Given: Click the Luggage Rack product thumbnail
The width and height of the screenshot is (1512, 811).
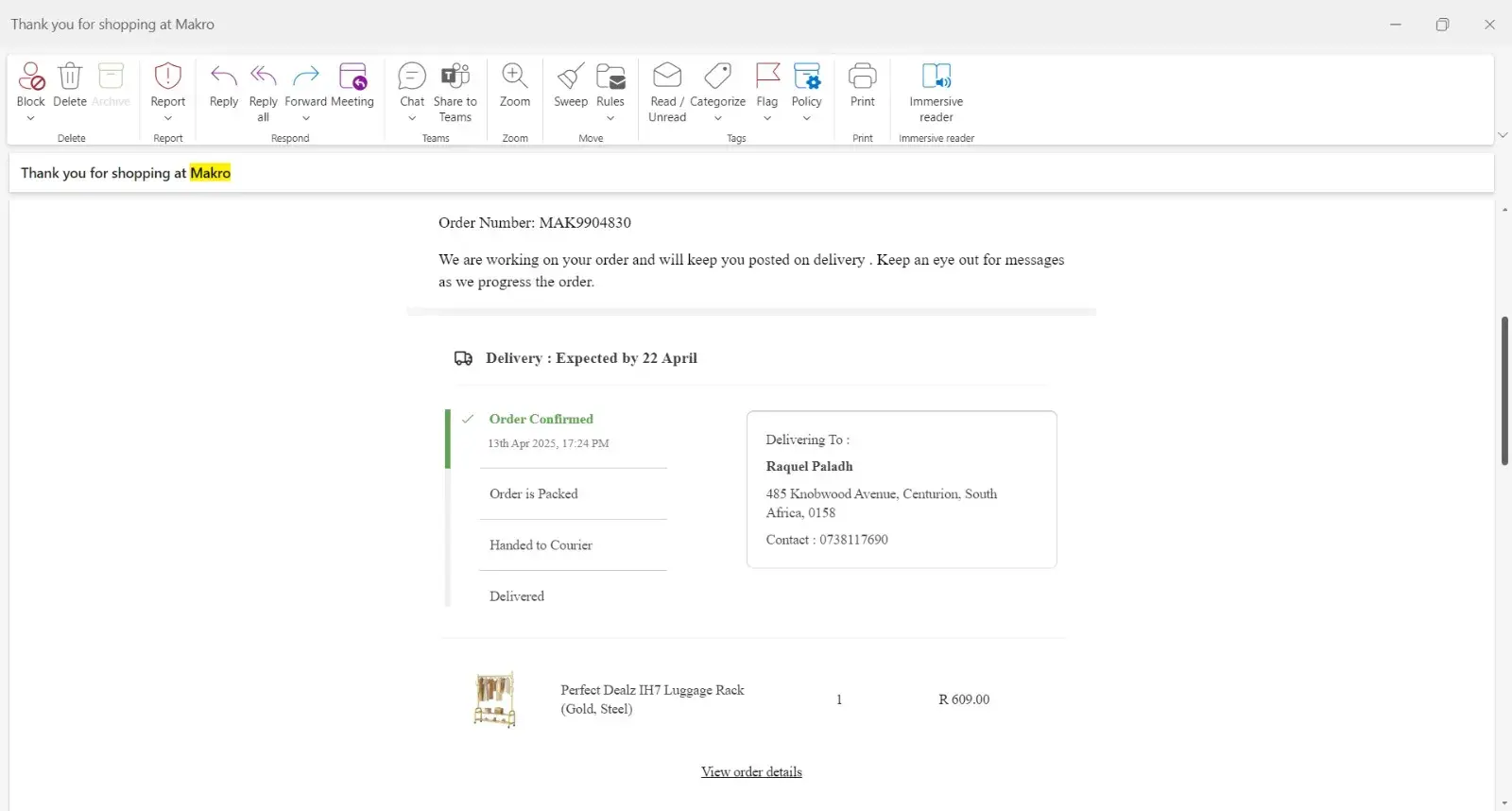Looking at the screenshot, I should 495,699.
